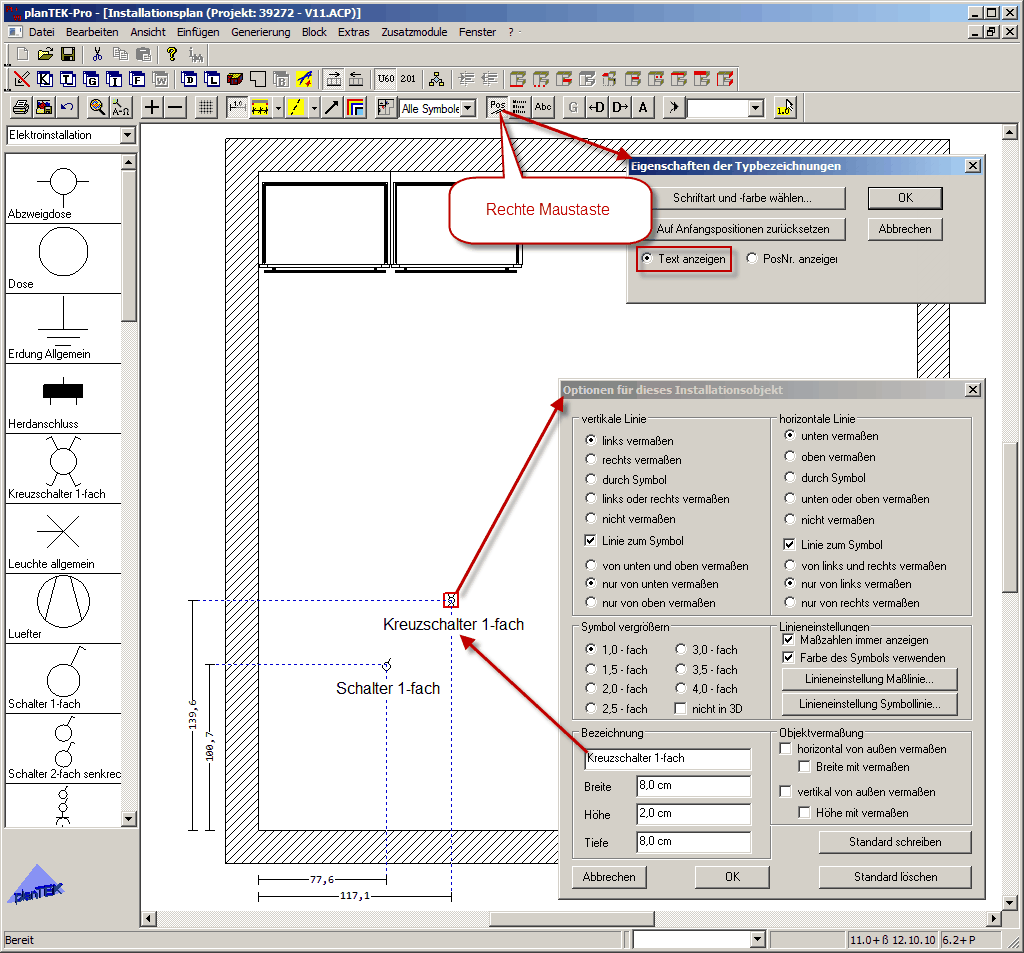Open the Zusatzmodule menu
Screen dimensions: 1024x953
414,32
